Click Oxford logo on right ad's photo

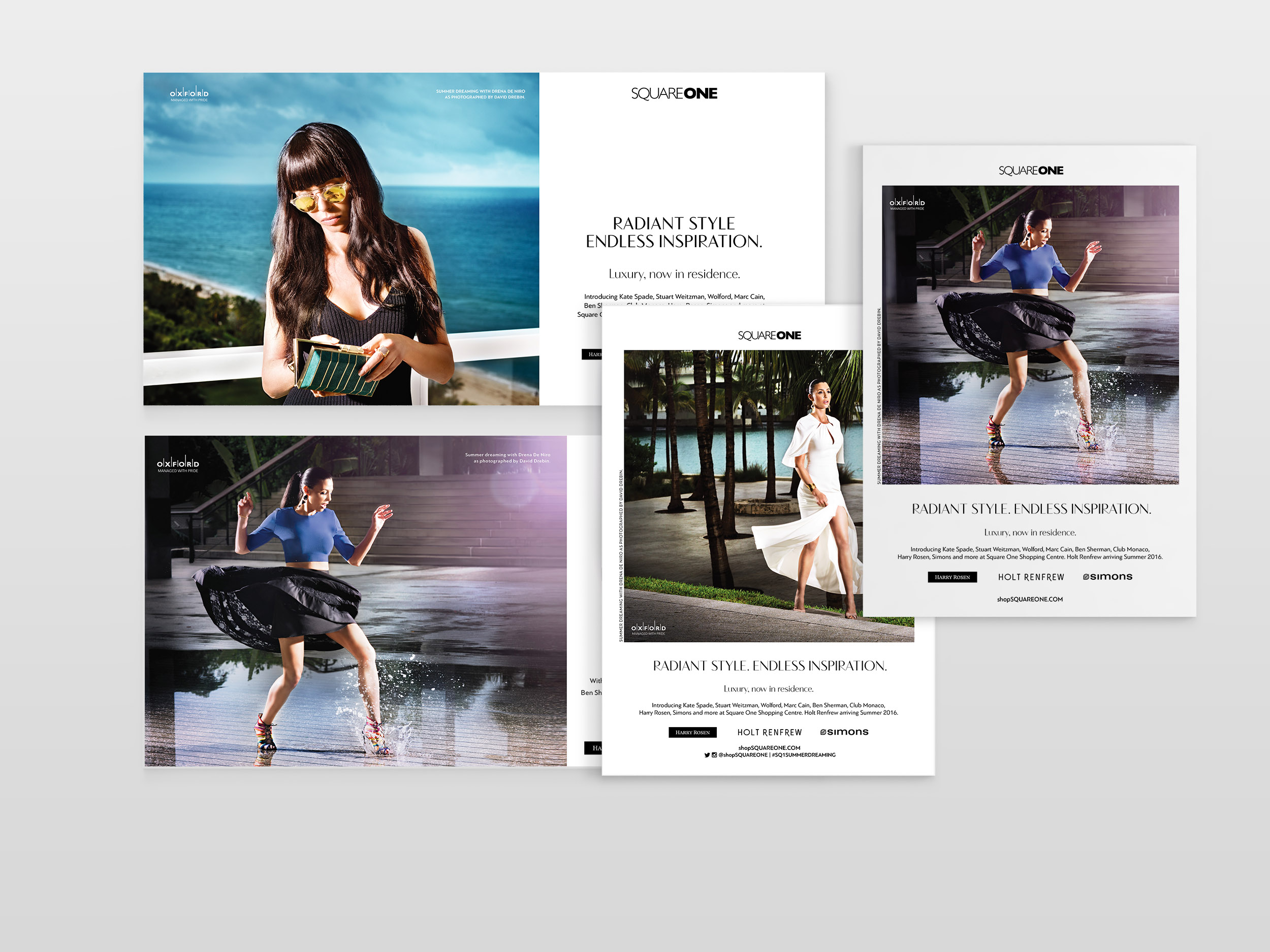[907, 204]
